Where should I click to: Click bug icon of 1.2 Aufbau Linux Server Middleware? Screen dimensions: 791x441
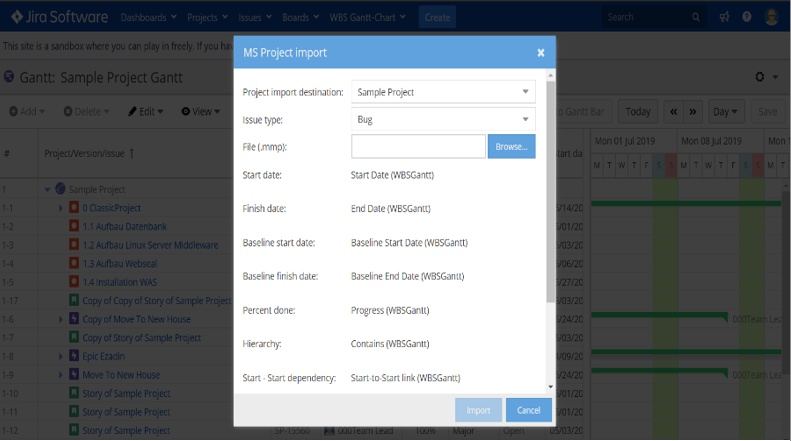coord(74,245)
